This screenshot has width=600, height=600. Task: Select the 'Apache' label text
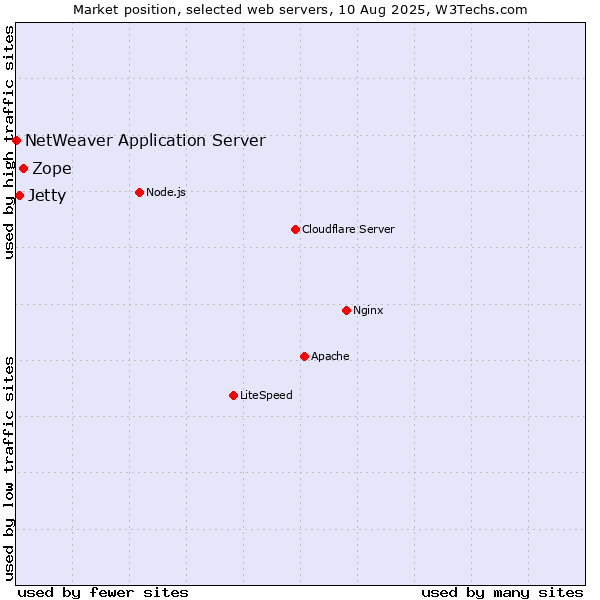(x=330, y=356)
